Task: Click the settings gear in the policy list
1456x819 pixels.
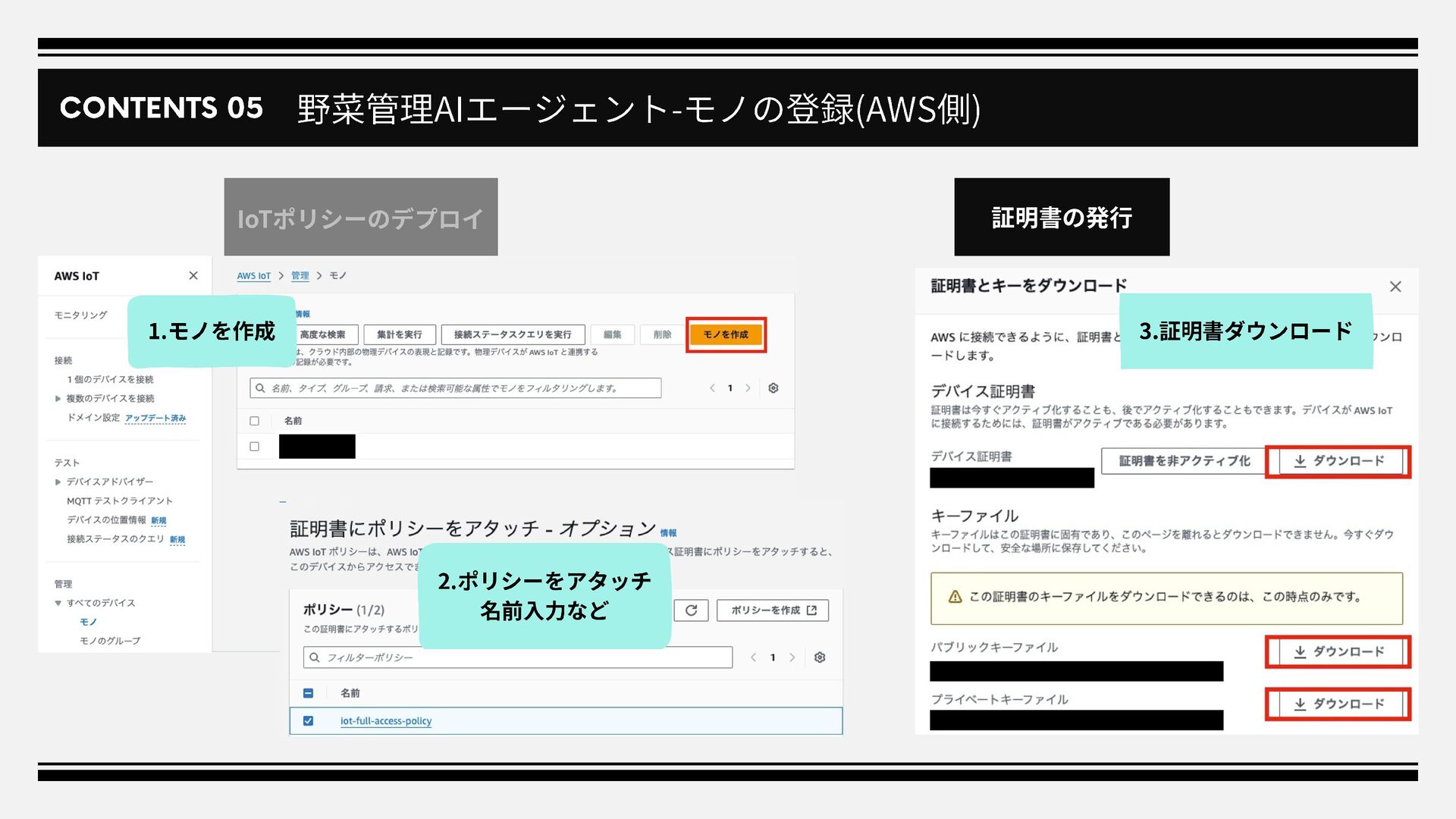Action: coord(820,657)
